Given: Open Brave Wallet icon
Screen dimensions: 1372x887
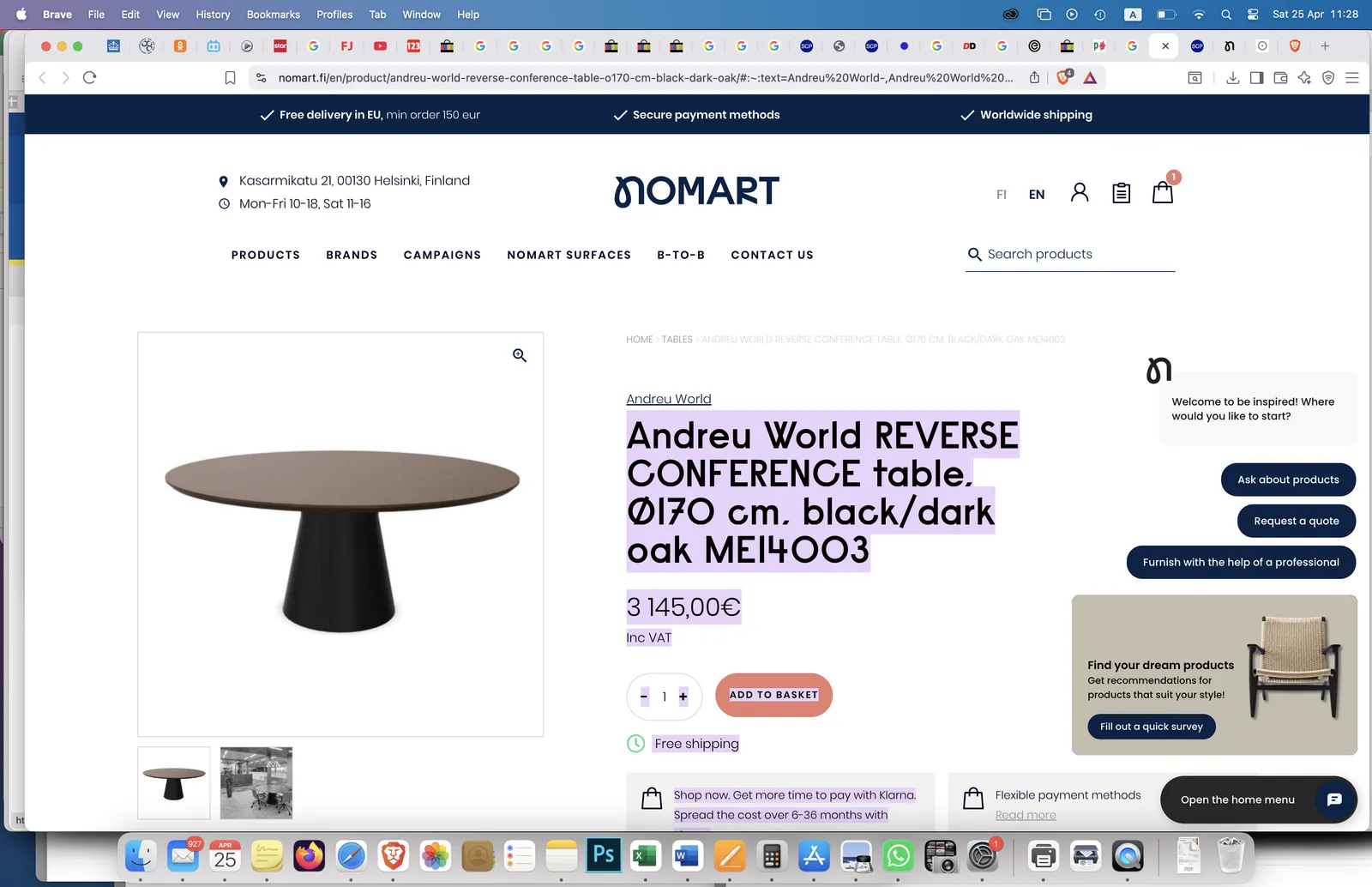Looking at the screenshot, I should (1280, 78).
